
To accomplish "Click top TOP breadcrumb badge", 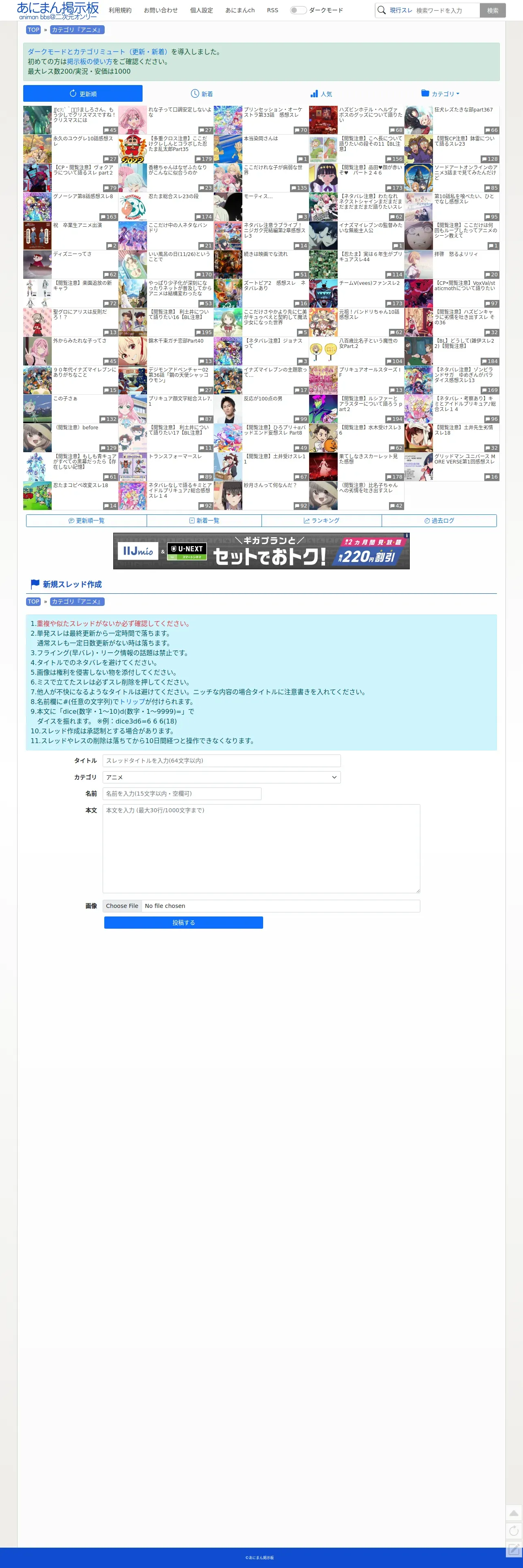I will (x=33, y=30).
